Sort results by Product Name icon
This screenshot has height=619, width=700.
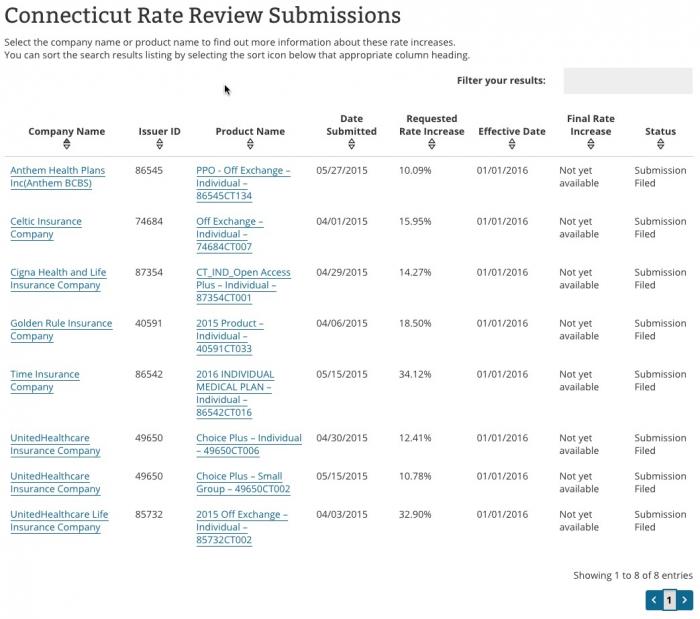250,145
